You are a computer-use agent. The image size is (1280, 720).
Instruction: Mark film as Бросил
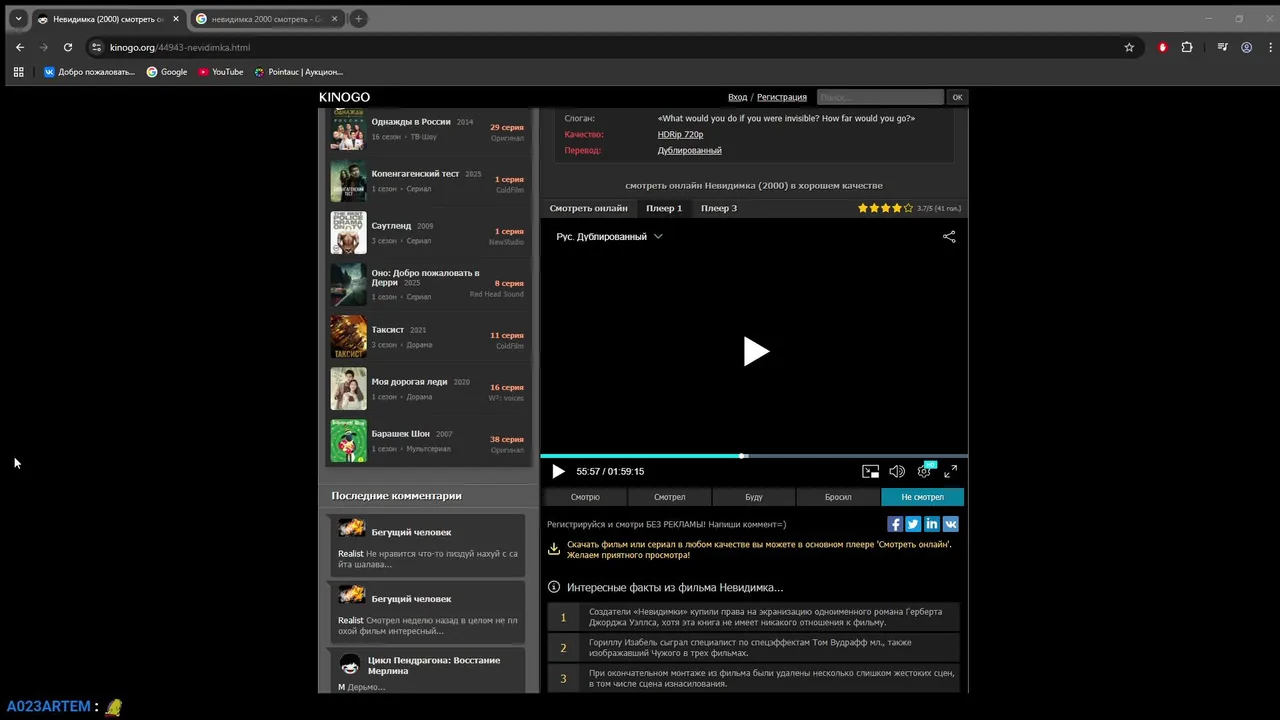click(x=838, y=497)
